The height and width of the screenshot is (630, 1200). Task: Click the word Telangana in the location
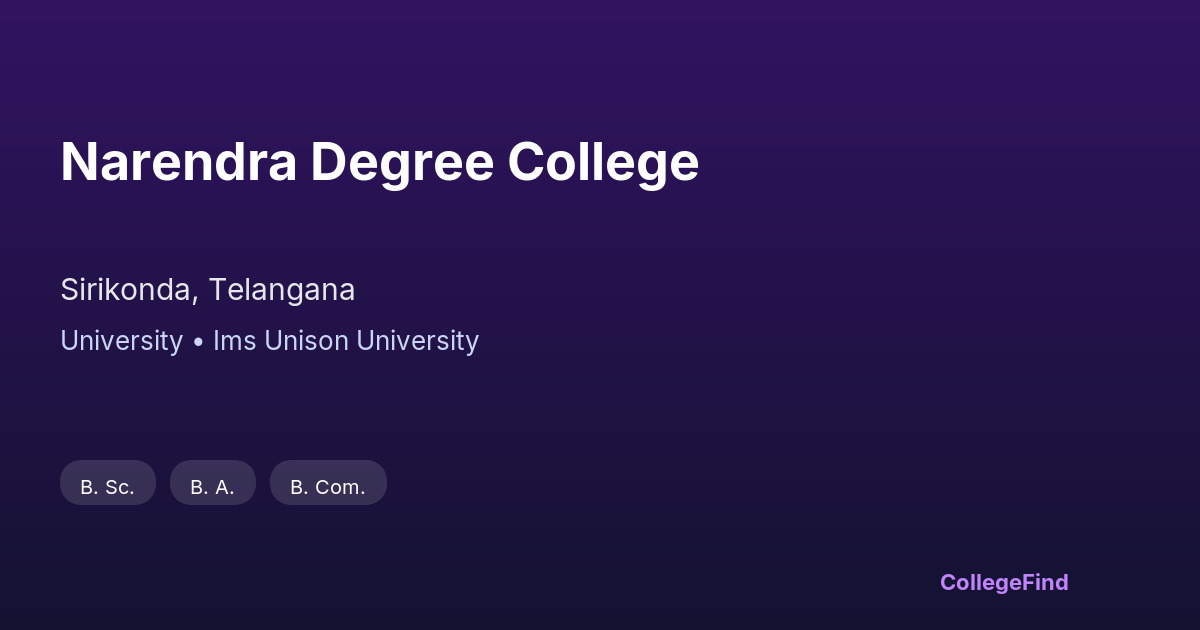click(282, 290)
